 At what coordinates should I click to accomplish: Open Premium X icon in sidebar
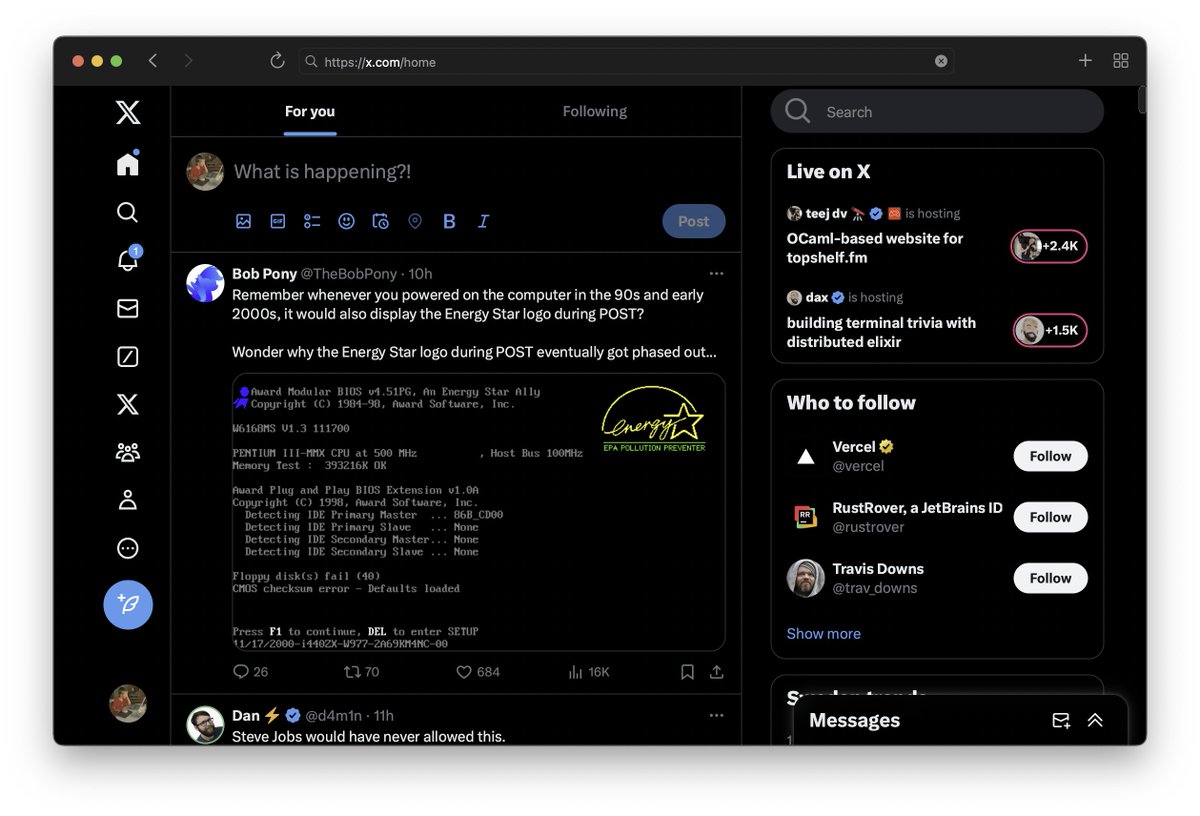[128, 404]
